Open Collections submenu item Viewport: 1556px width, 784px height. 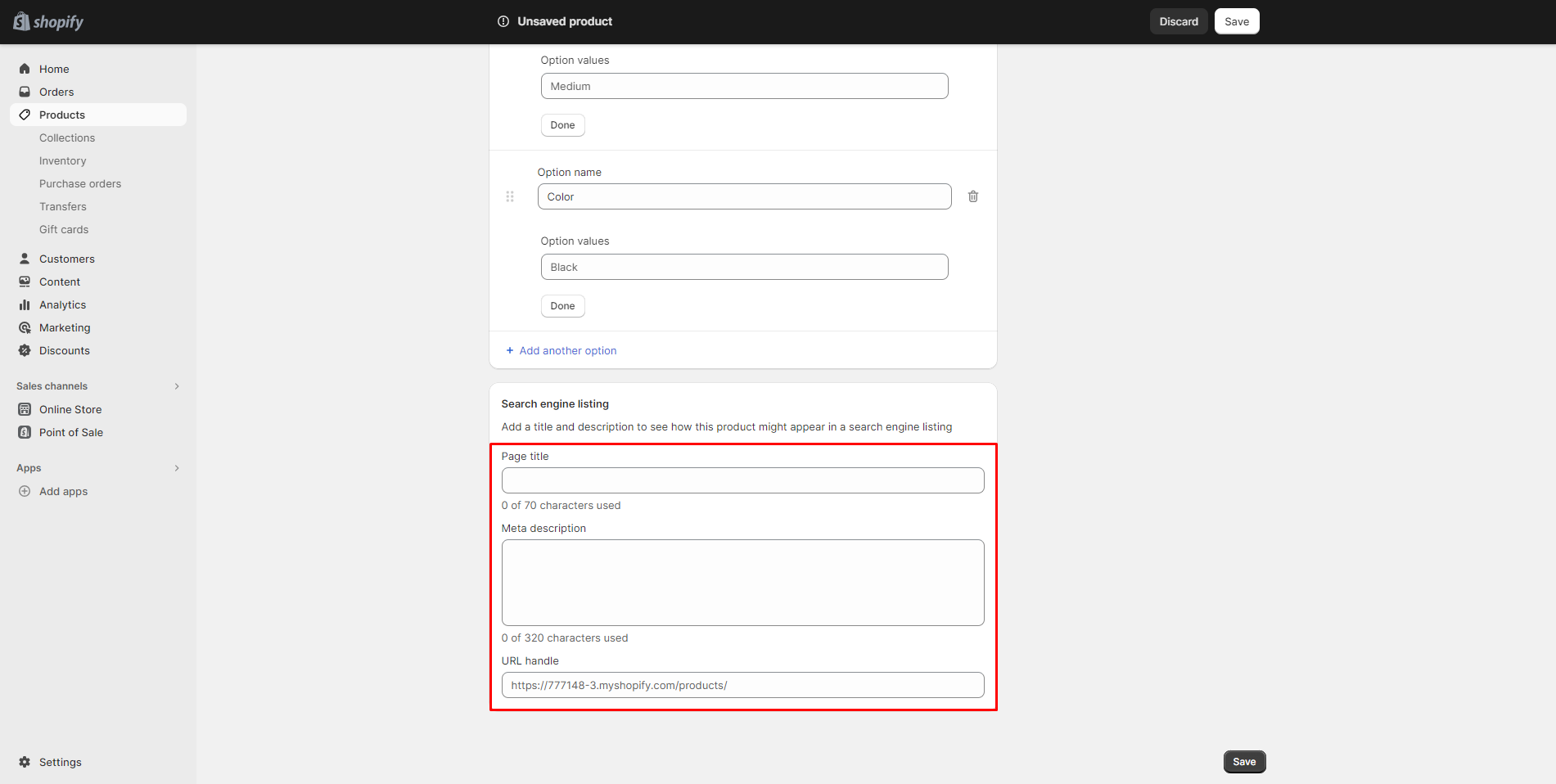67,137
